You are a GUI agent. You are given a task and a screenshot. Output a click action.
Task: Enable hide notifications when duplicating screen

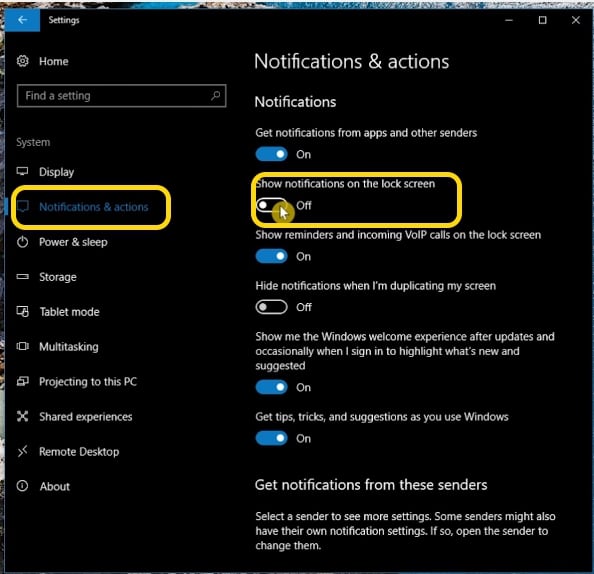(x=272, y=307)
